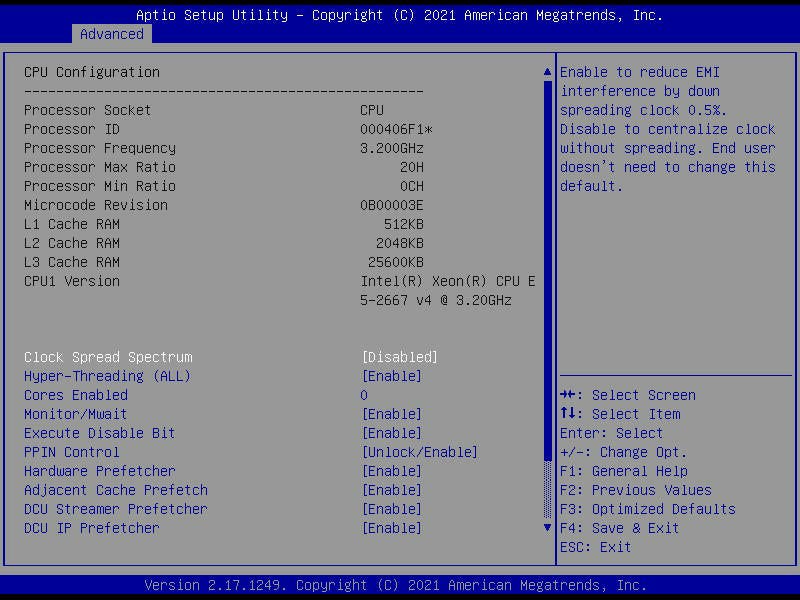The image size is (800, 600).
Task: Toggle Hyper-Threading (ALL) Enable value
Action: (391, 376)
